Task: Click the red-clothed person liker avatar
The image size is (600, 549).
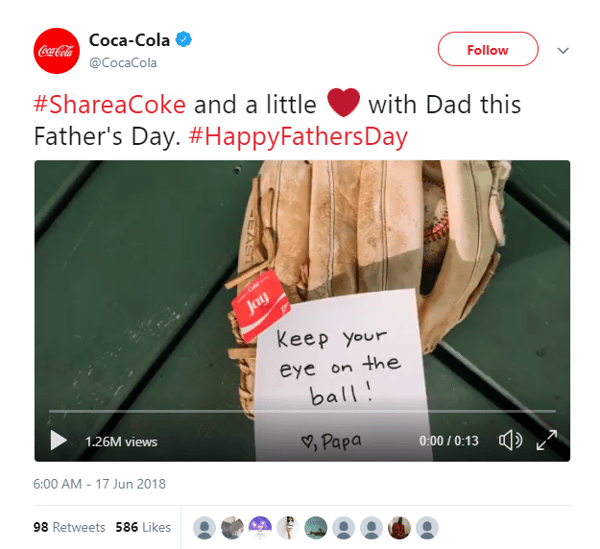Action: pos(399,528)
